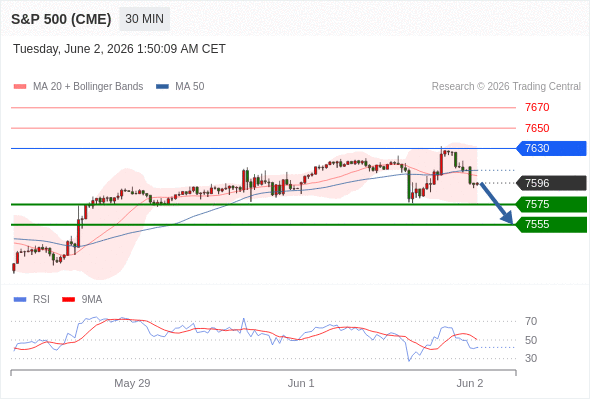Click the Jun 1 date axis label

301,383
